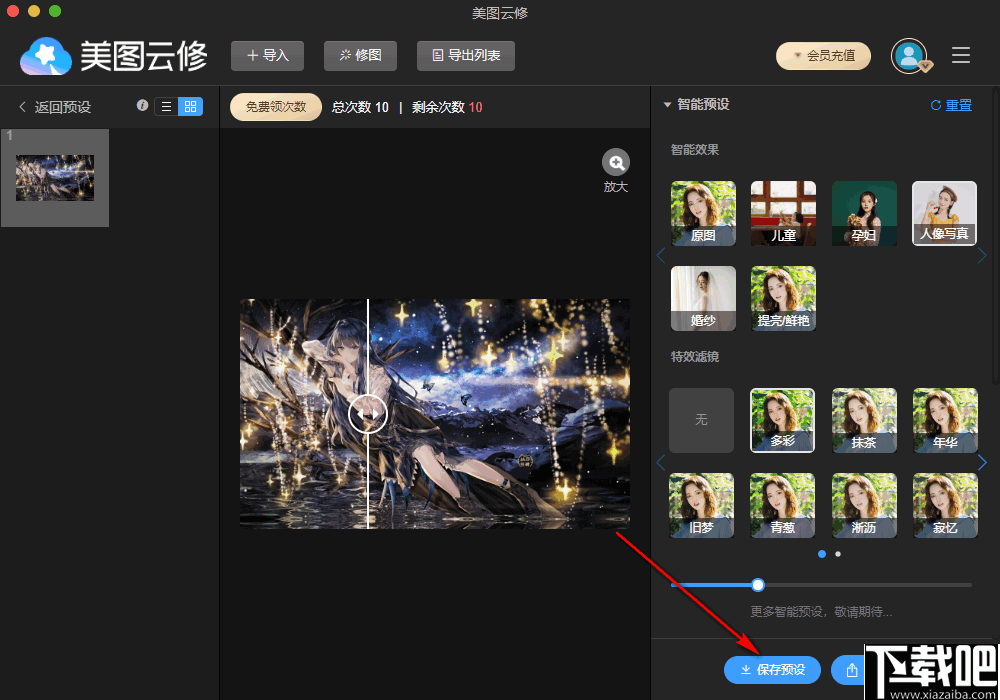Select the imported image thumbnail 1
1000x700 pixels.
[x=55, y=178]
